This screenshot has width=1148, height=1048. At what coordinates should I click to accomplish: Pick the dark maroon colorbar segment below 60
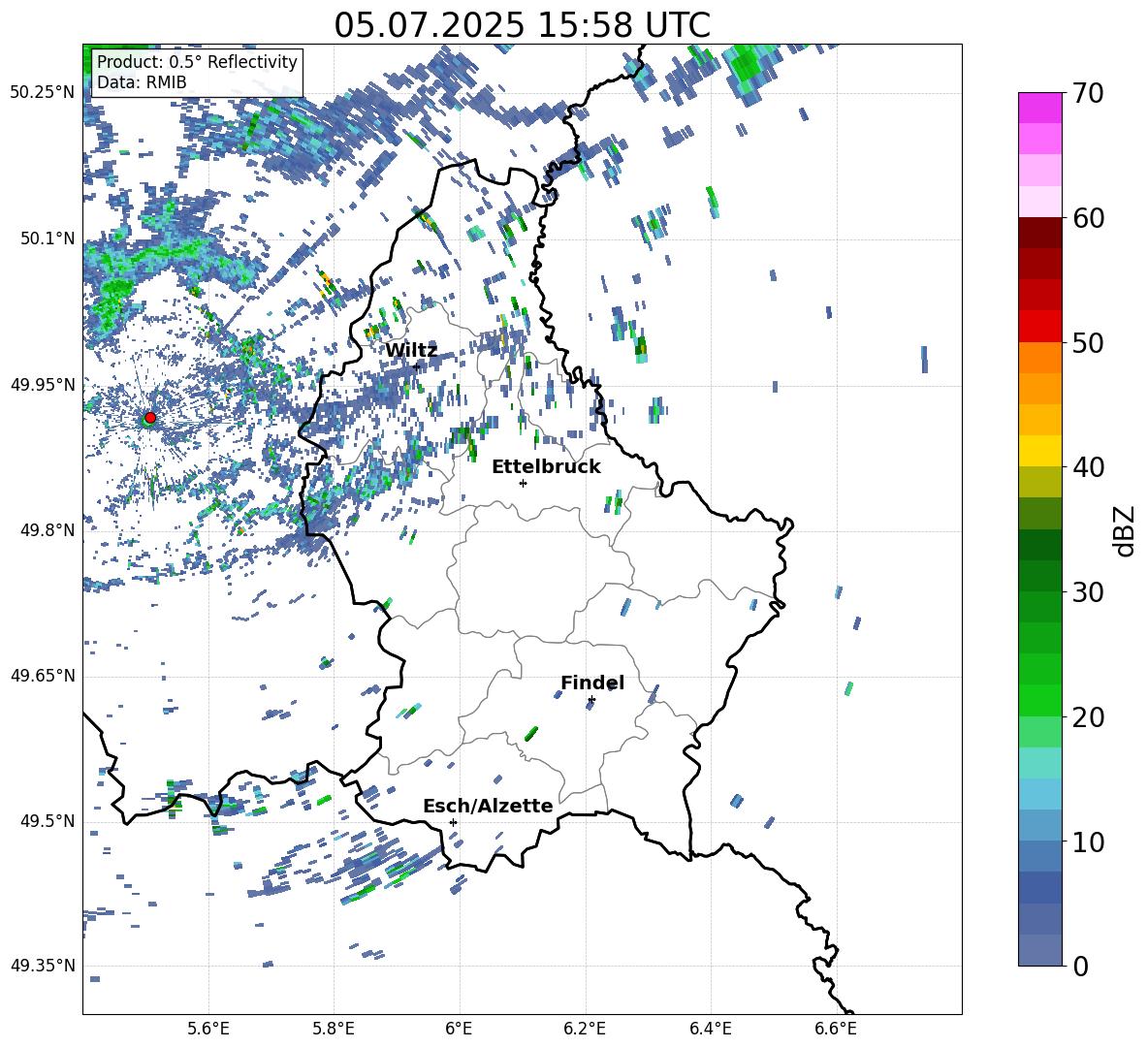pos(1039,233)
